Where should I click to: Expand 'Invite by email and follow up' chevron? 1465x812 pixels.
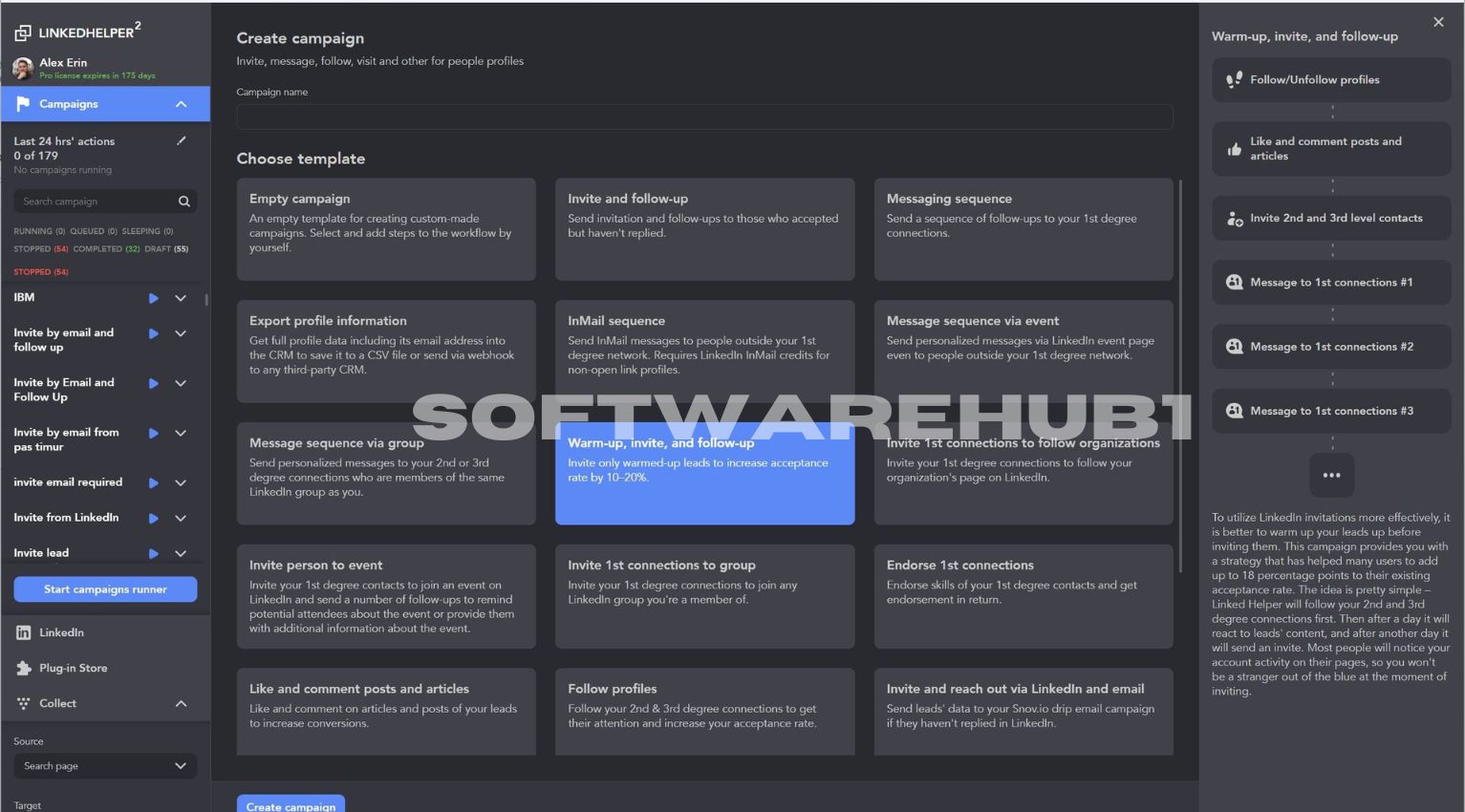[x=180, y=333]
